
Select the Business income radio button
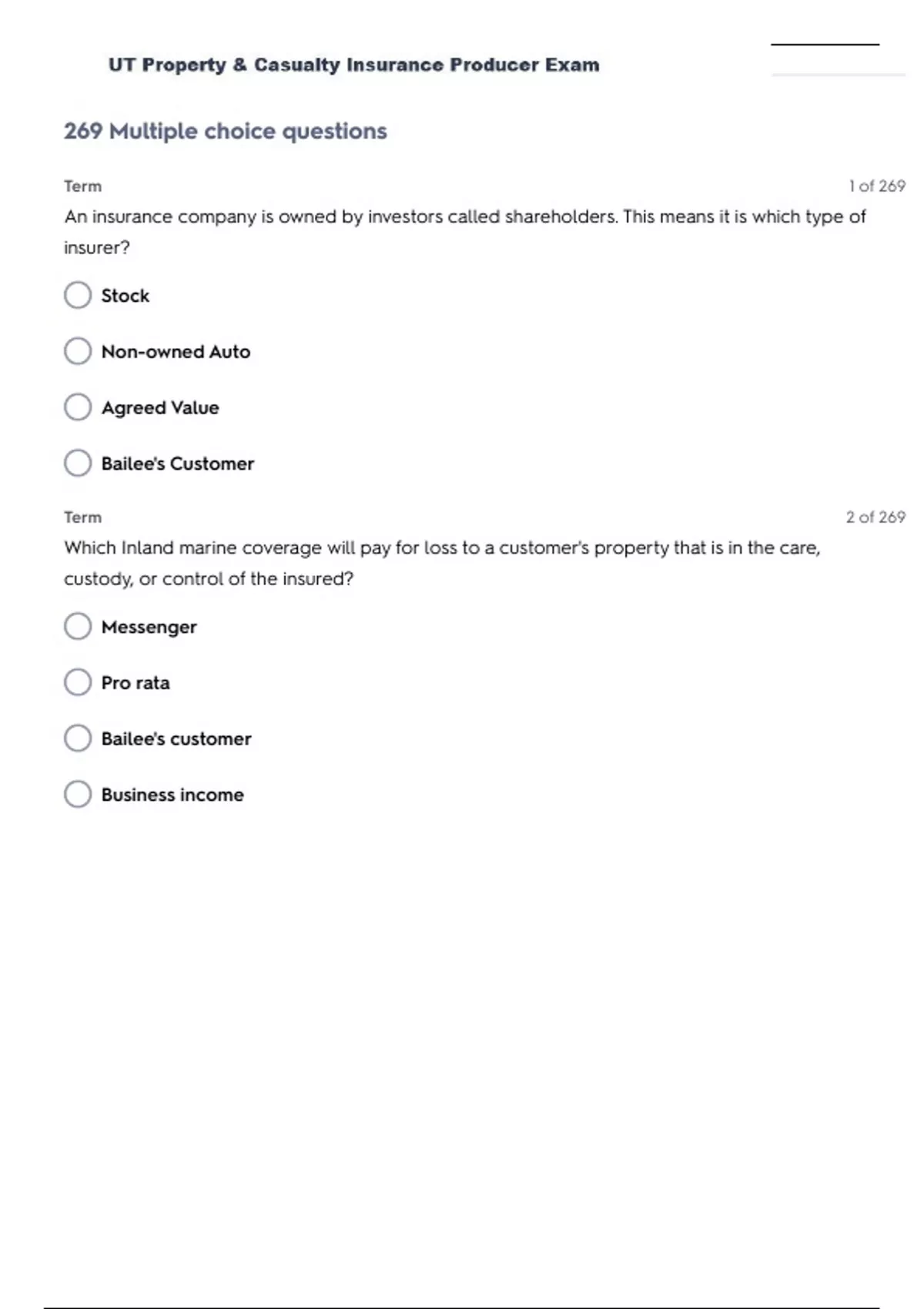(78, 795)
